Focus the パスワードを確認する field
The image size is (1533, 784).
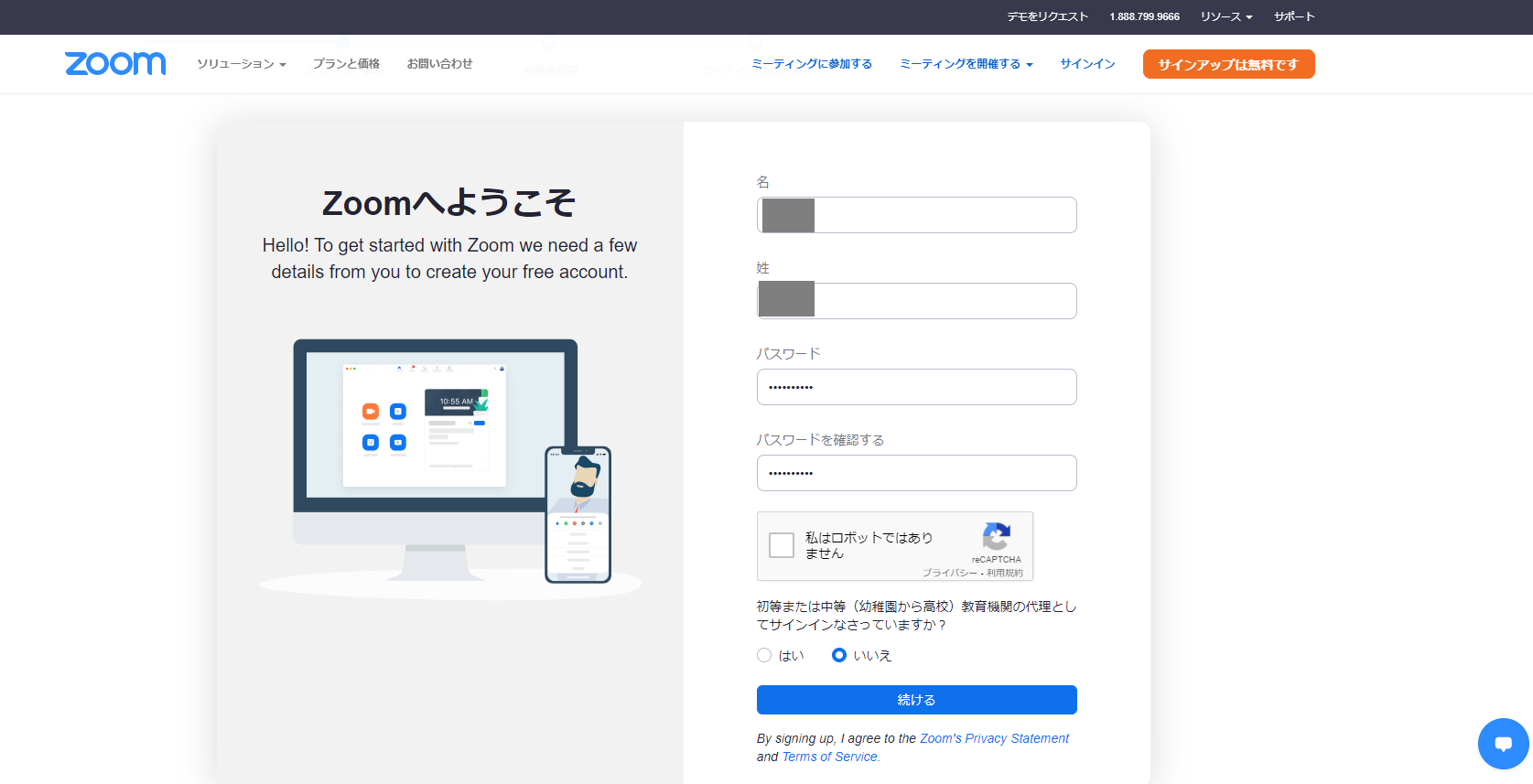916,473
